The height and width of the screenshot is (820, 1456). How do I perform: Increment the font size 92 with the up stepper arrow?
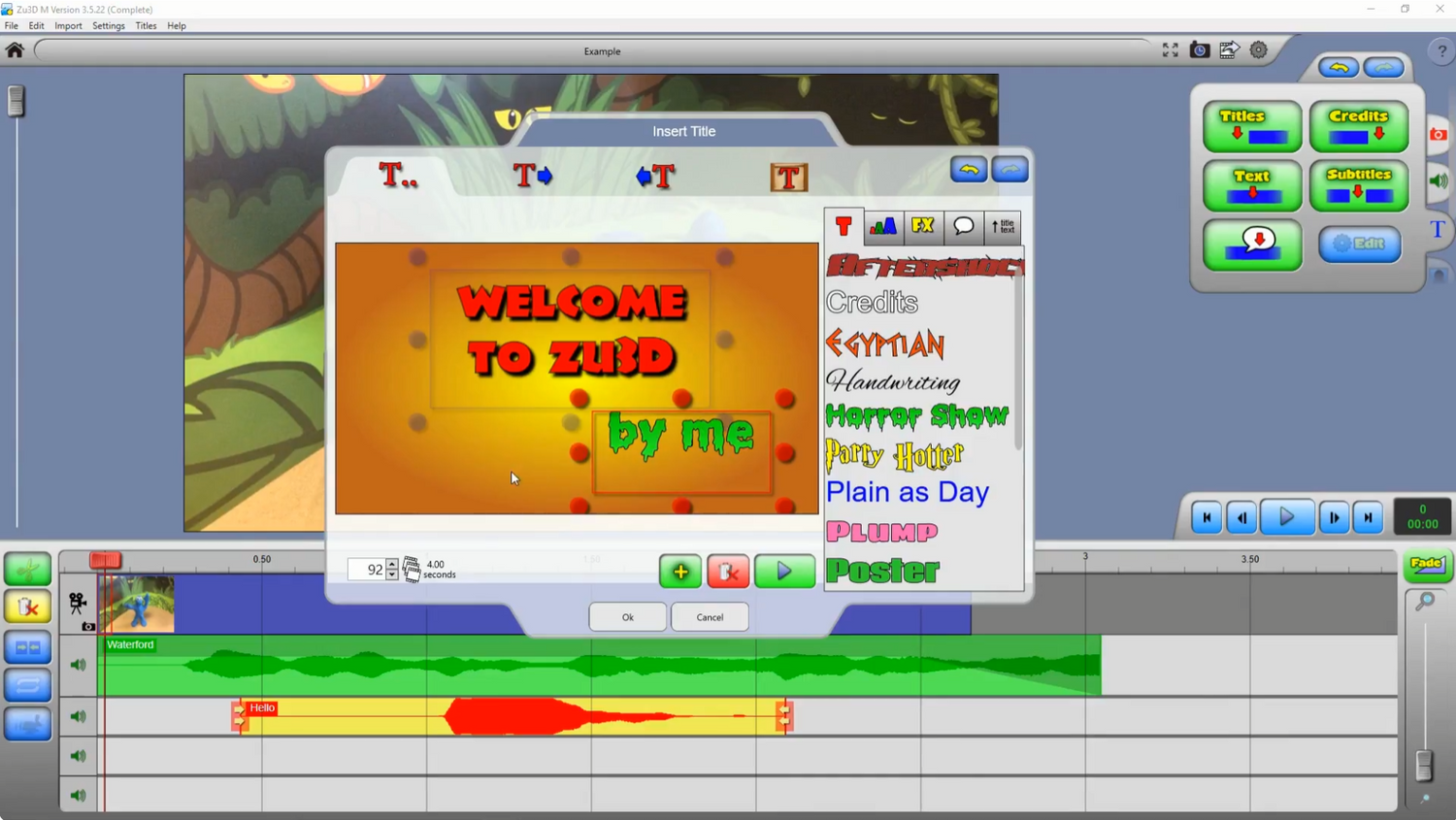pos(391,564)
